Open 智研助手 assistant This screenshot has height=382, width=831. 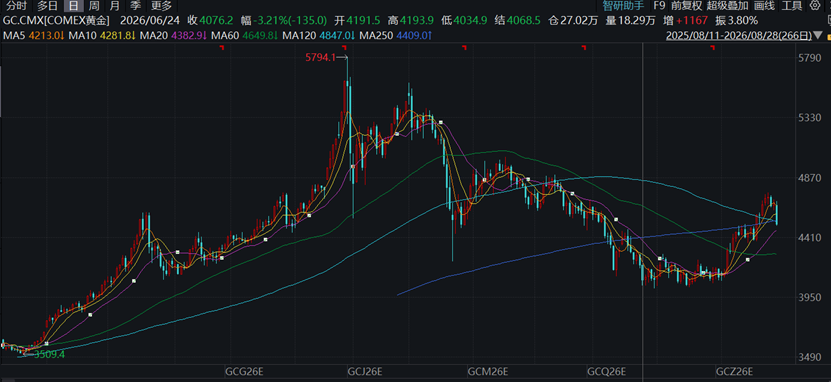[624, 6]
